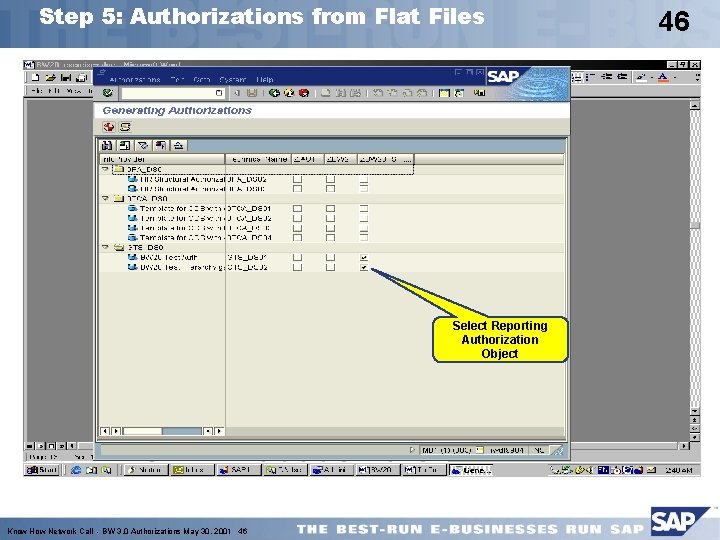720x540 pixels.
Task: Open the Edit menu in SAP window
Action: pos(177,79)
